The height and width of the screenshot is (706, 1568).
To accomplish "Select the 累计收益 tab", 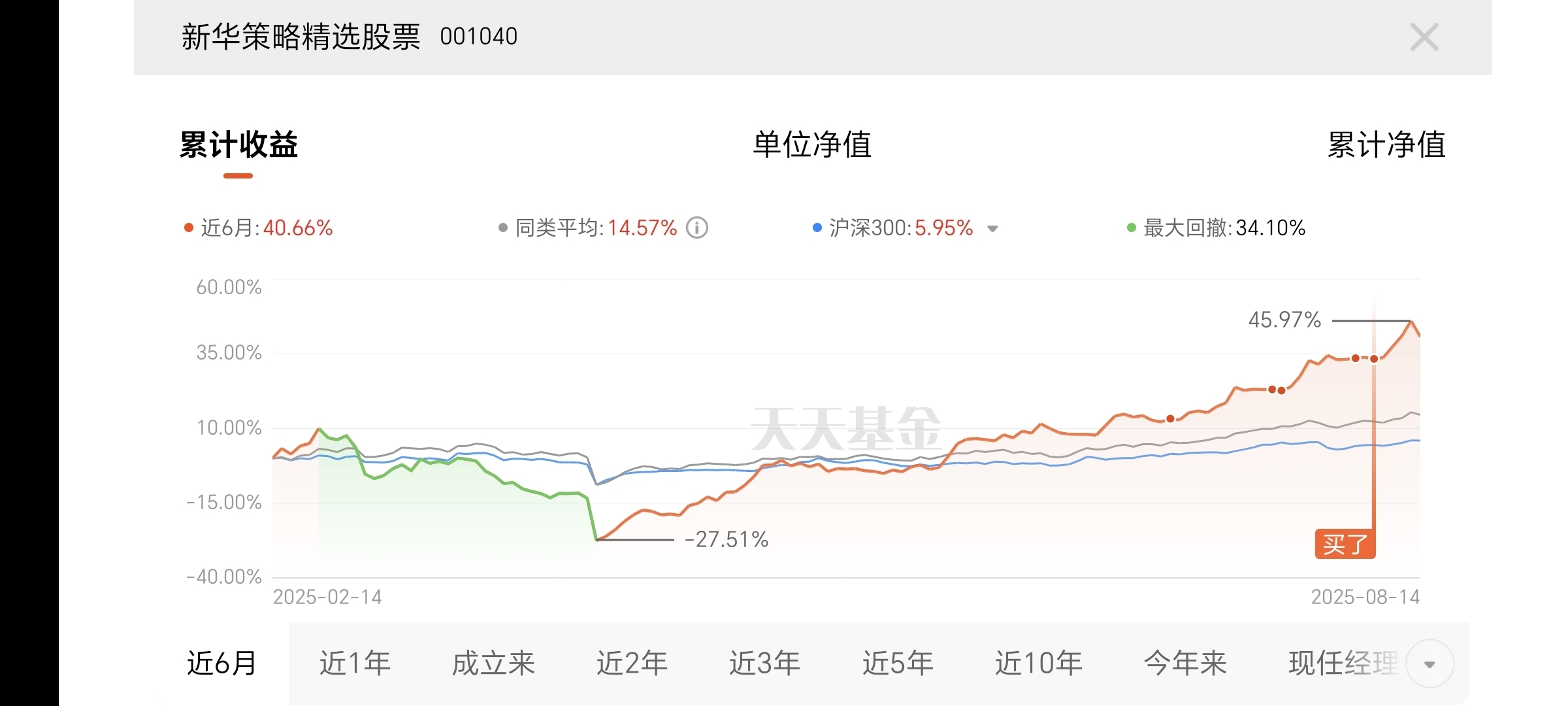I will (238, 144).
